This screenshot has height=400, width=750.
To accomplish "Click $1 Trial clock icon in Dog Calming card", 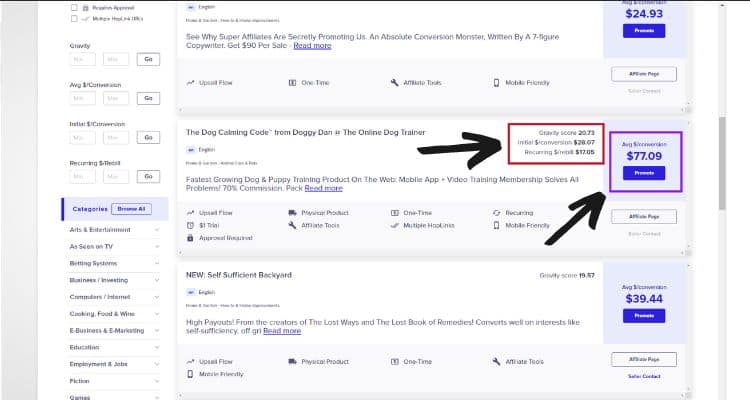I will [190, 225].
